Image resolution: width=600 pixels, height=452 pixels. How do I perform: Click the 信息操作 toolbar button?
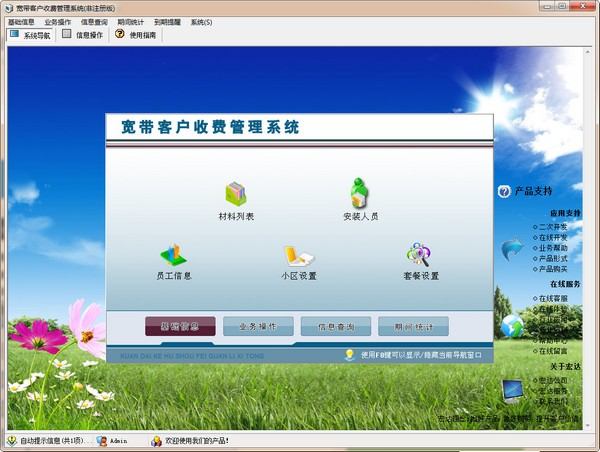pos(82,34)
